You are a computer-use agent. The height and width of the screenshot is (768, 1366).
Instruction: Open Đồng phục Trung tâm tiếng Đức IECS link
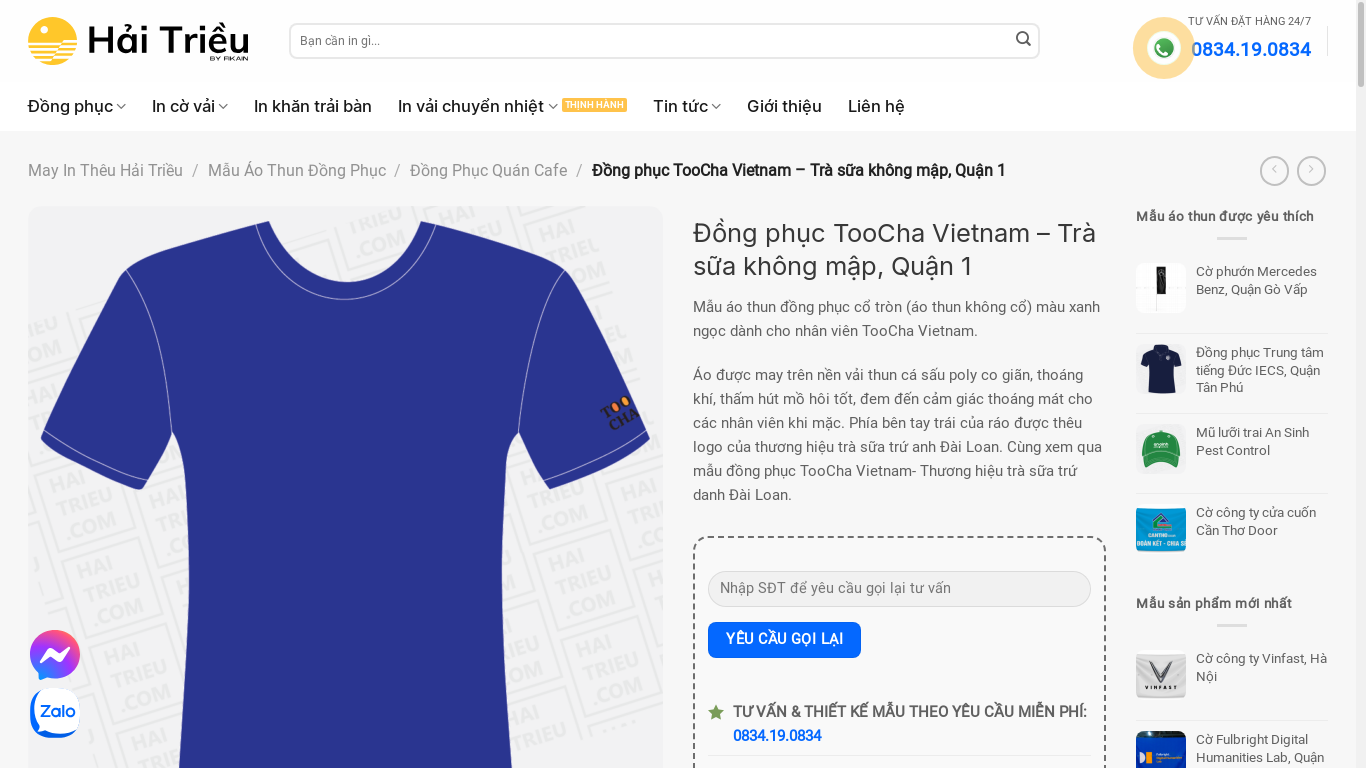(x=1259, y=370)
